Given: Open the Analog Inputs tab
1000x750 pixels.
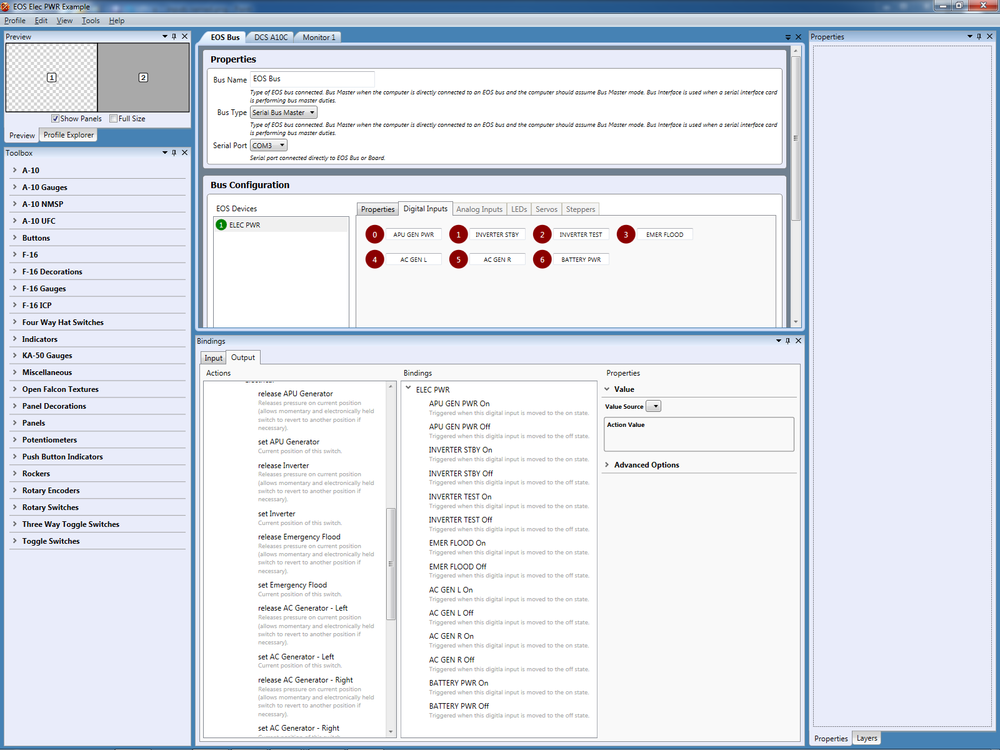Looking at the screenshot, I should tap(479, 209).
